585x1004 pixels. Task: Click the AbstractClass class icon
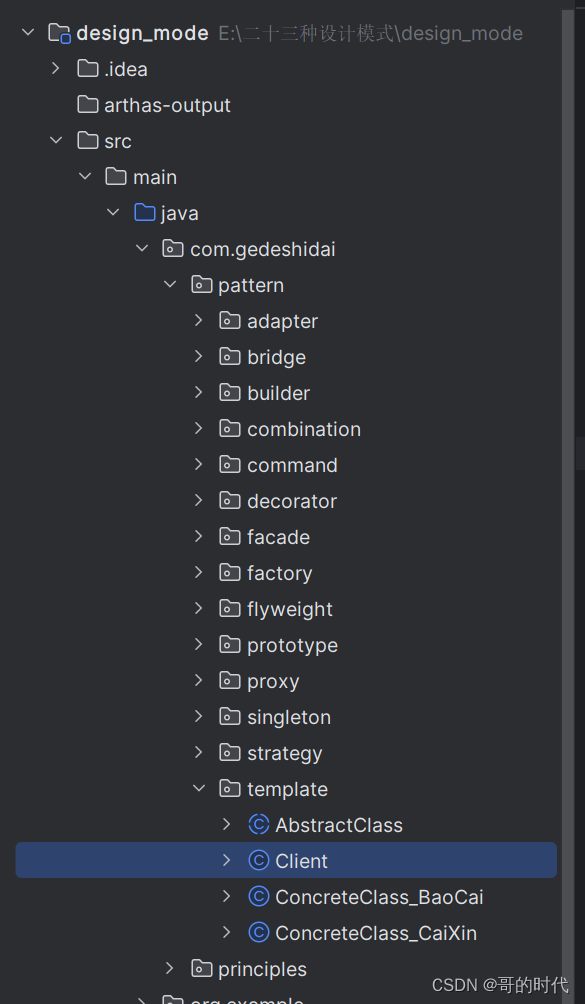coord(259,825)
